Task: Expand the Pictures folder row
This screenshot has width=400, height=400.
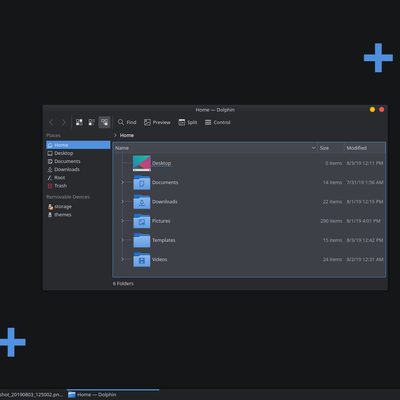Action: pos(122,221)
